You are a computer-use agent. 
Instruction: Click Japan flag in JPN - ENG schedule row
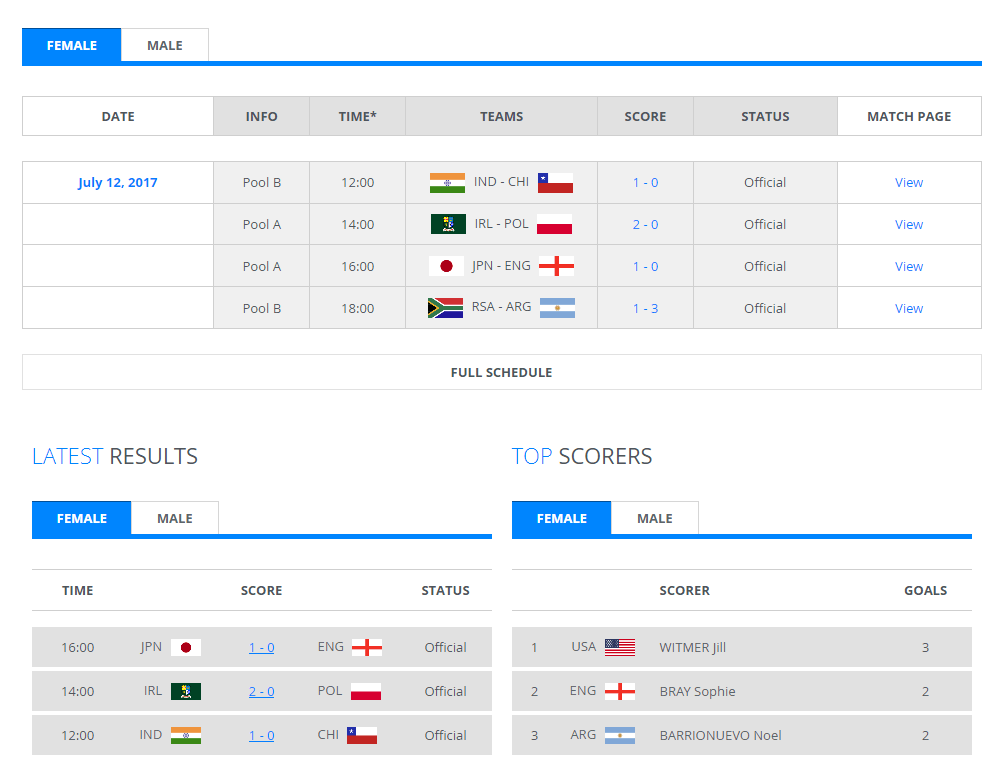click(x=447, y=266)
